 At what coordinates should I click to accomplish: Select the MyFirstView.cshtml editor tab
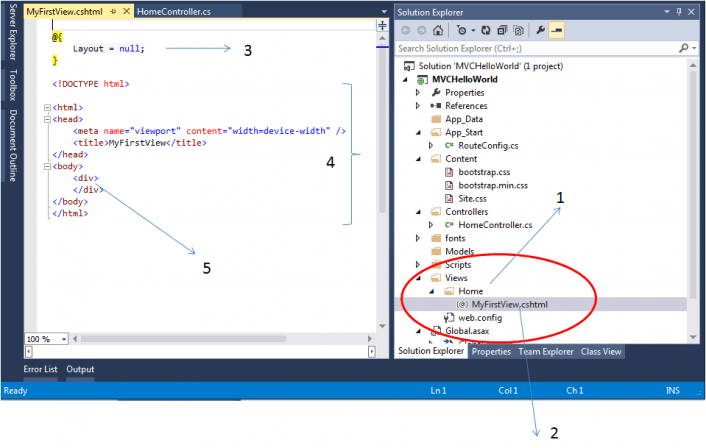pos(64,12)
